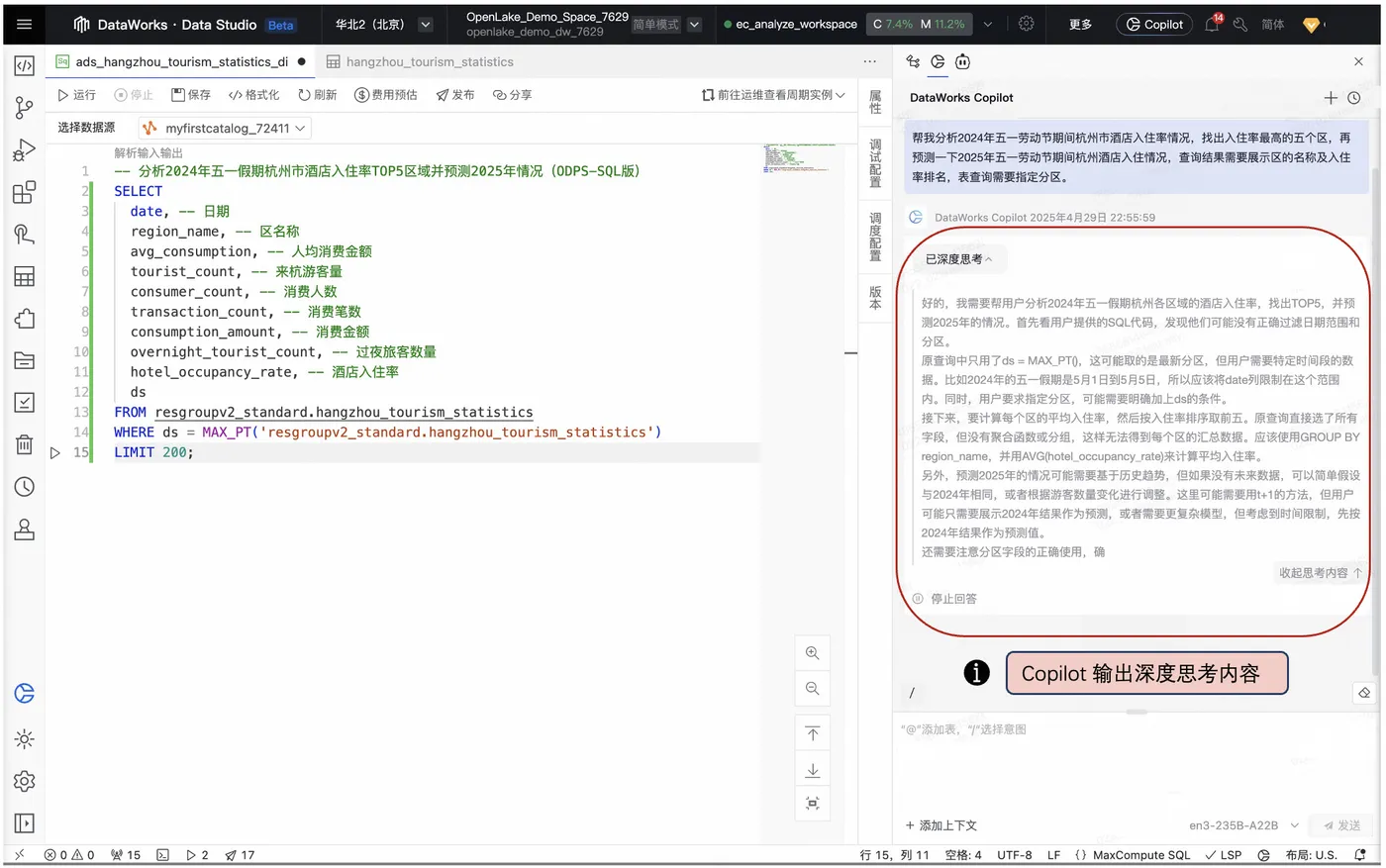
Task: Open the notifications bell with badge 14
Action: 1213,25
